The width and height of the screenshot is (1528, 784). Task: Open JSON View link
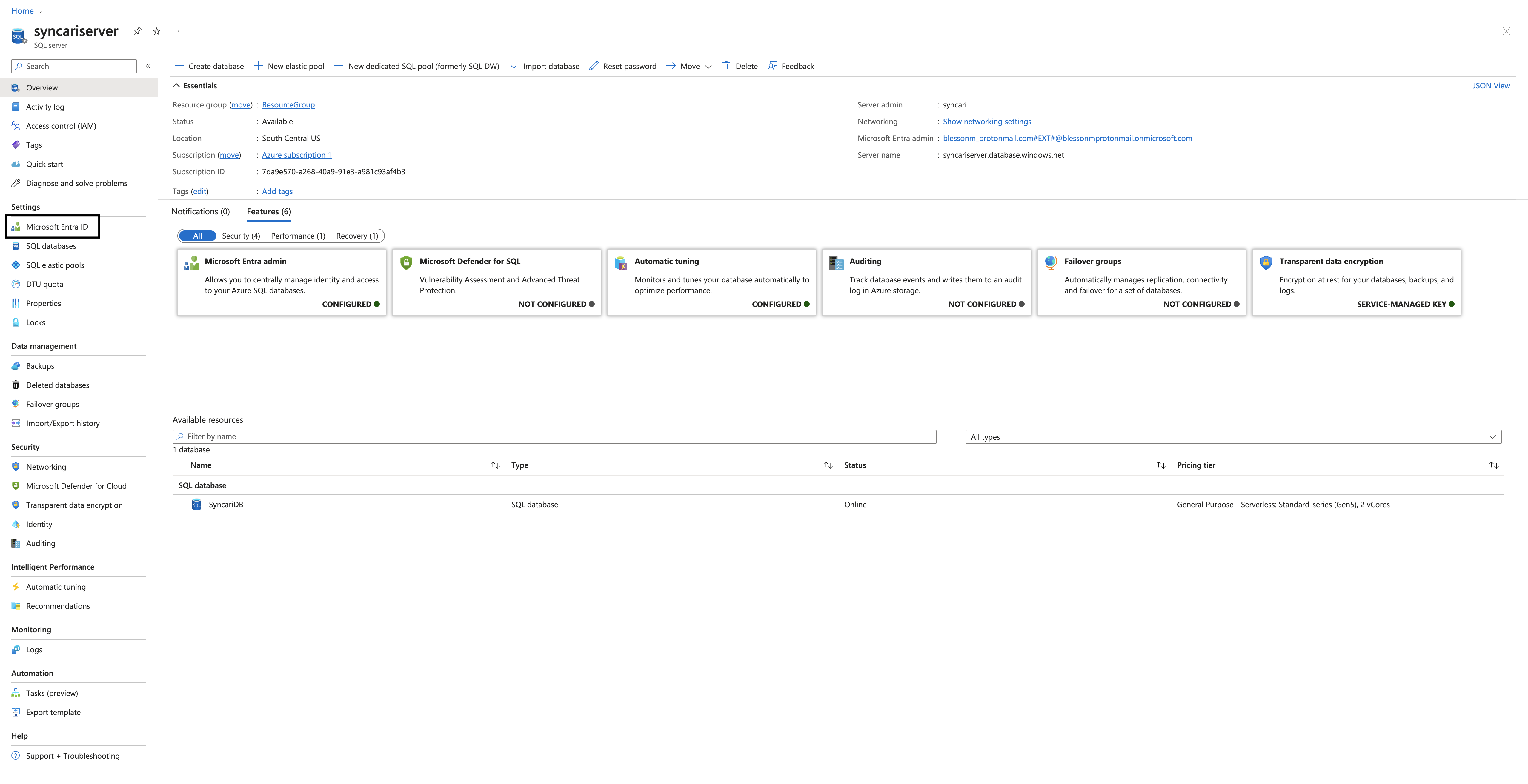pyautogui.click(x=1491, y=86)
